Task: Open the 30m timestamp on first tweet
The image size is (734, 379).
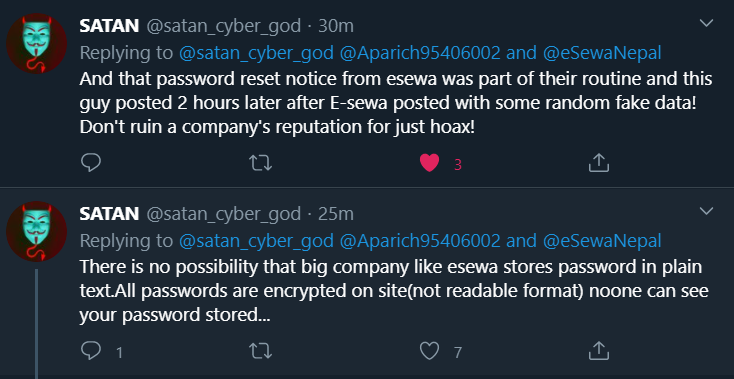Action: pyautogui.click(x=336, y=26)
